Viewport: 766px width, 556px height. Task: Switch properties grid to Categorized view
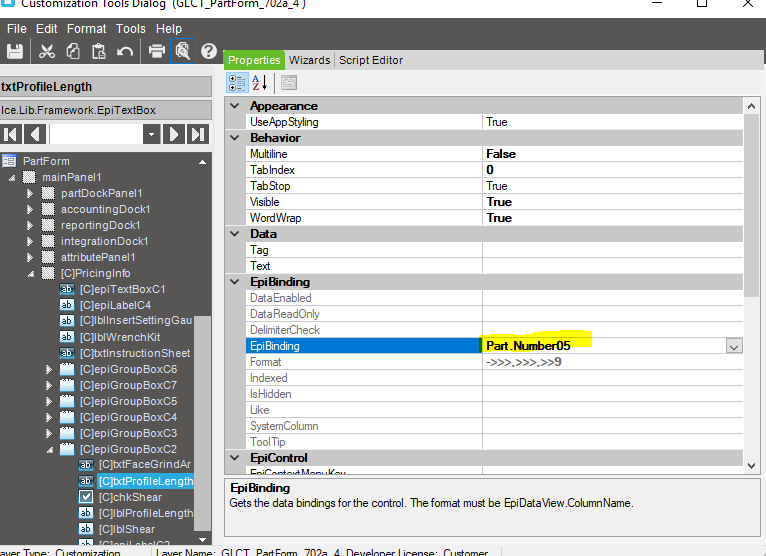(237, 83)
